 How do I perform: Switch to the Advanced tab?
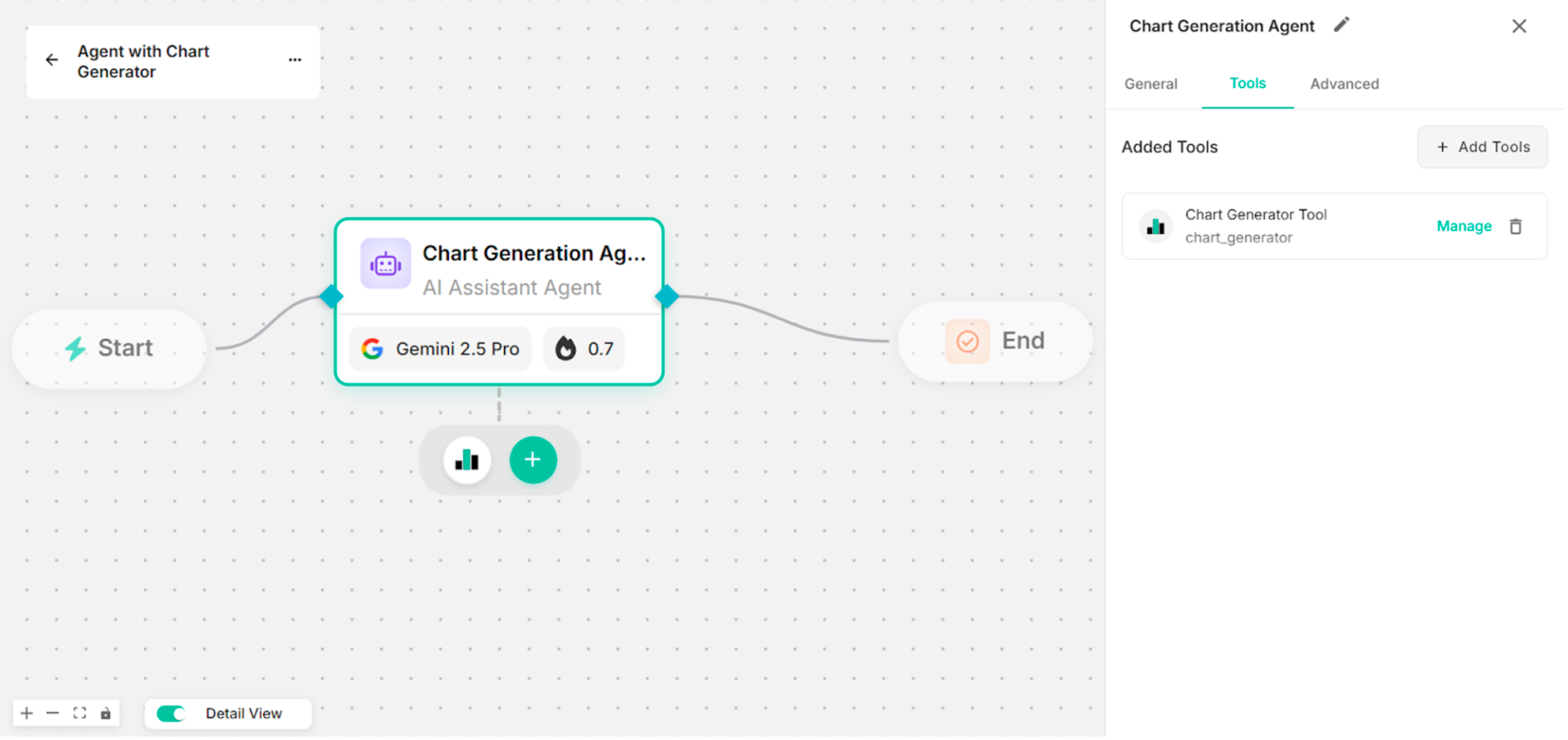(x=1344, y=83)
